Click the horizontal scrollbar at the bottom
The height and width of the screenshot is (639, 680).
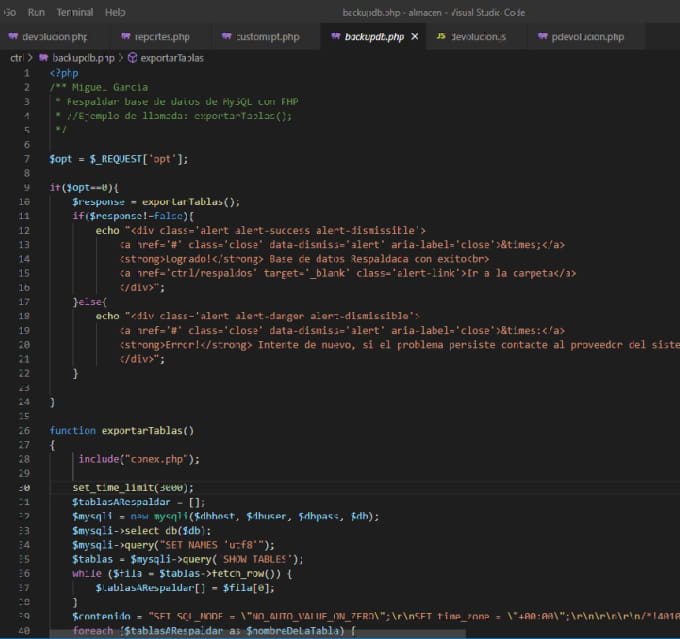(x=258, y=634)
